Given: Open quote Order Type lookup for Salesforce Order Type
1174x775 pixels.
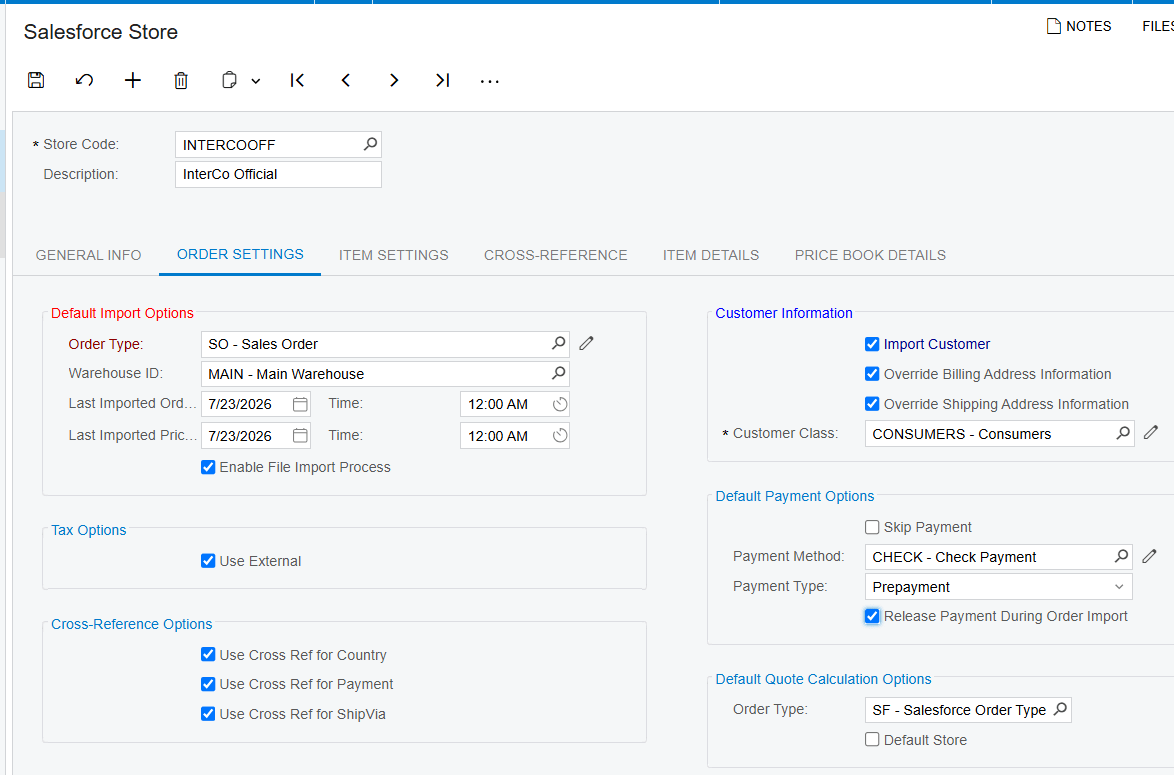Looking at the screenshot, I should click(1060, 708).
